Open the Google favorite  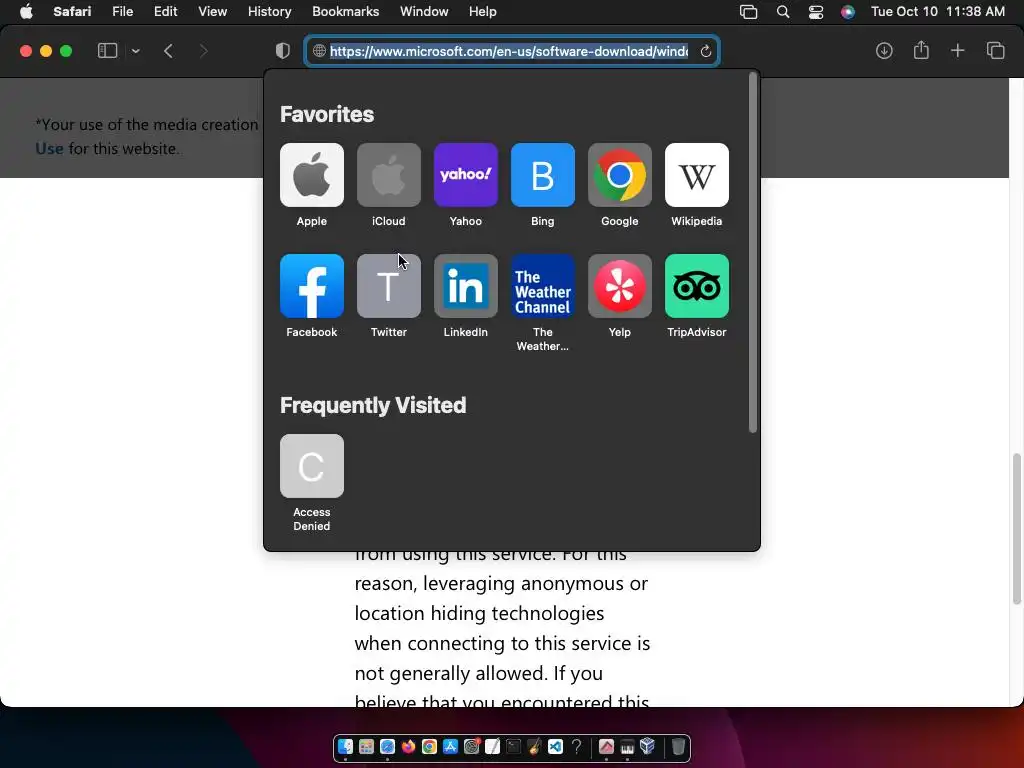pos(620,175)
